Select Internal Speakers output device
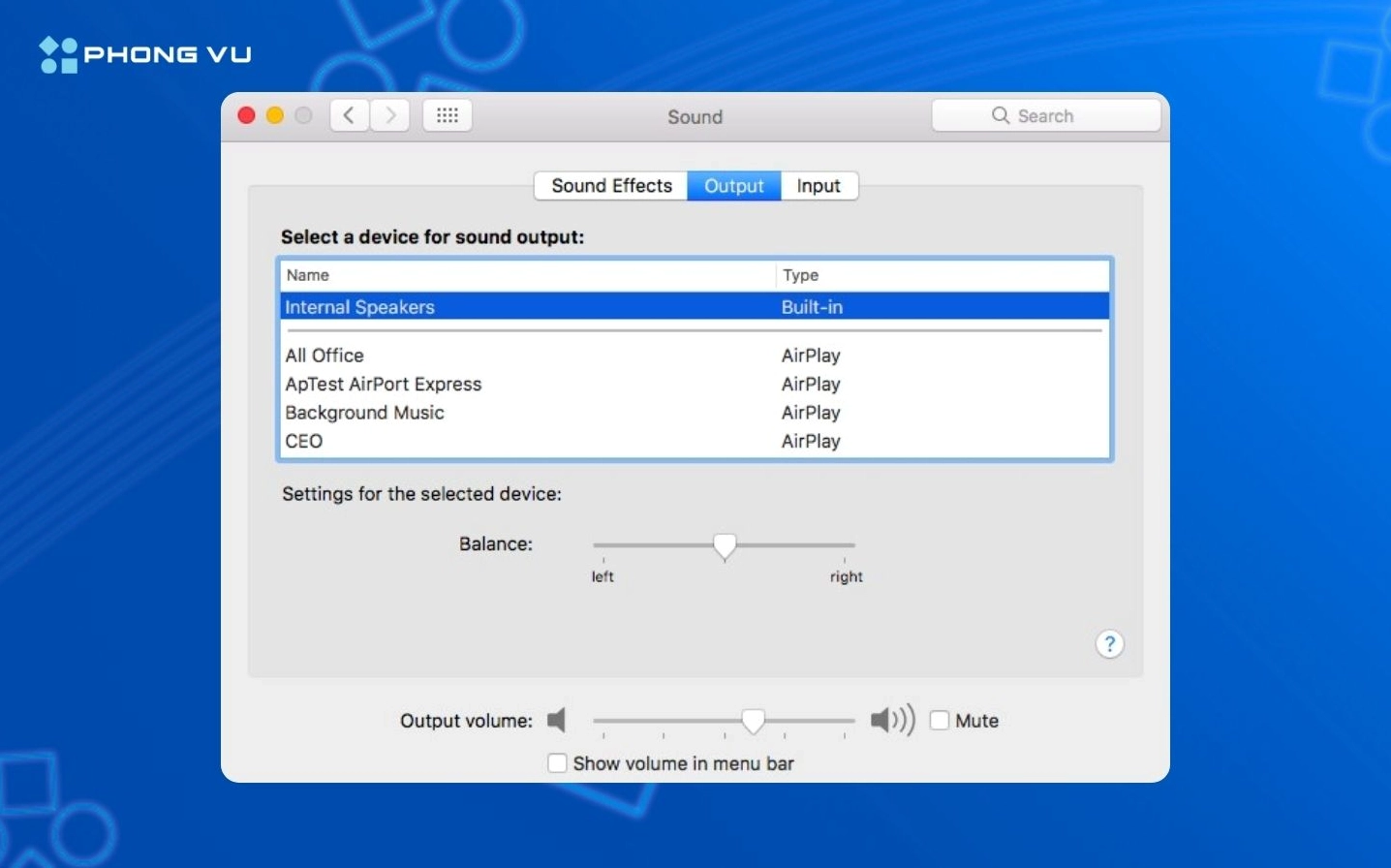Viewport: 1391px width, 868px height. pyautogui.click(x=695, y=307)
